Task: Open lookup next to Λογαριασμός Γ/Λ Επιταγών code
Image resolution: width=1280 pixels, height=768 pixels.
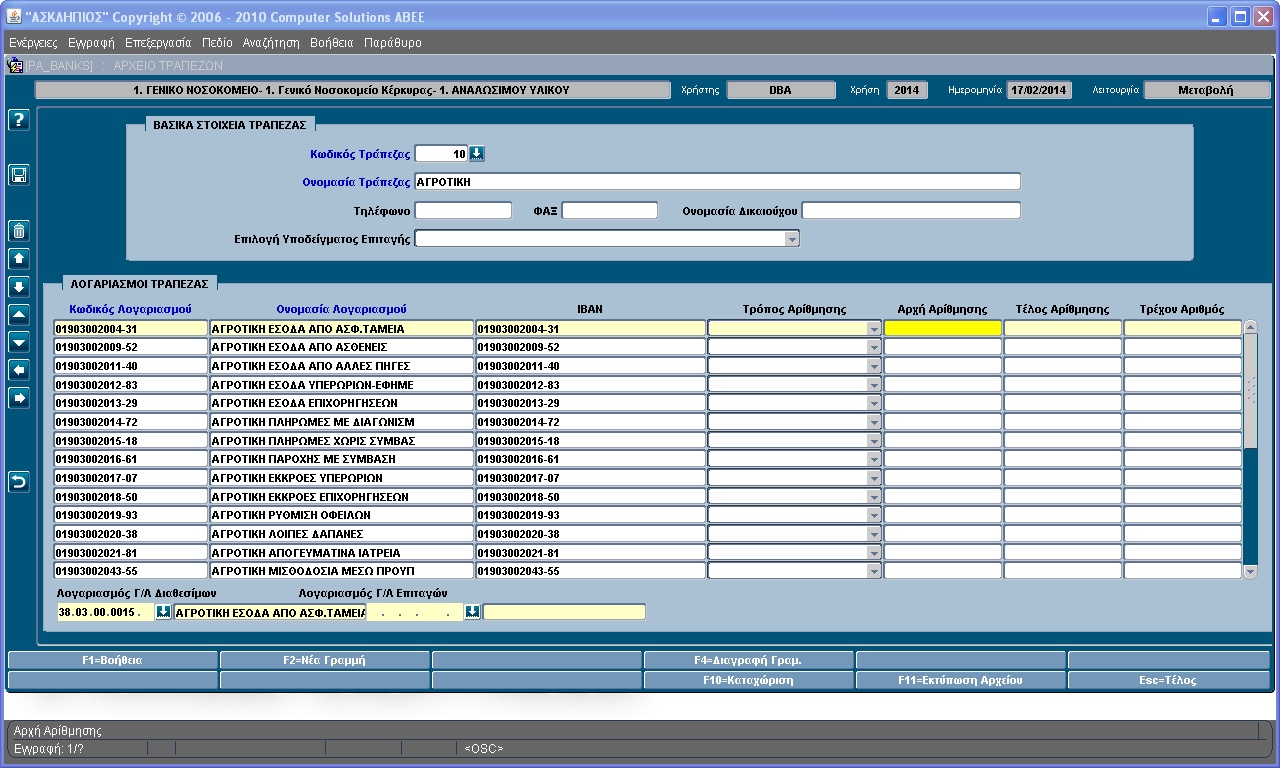Action: point(473,612)
